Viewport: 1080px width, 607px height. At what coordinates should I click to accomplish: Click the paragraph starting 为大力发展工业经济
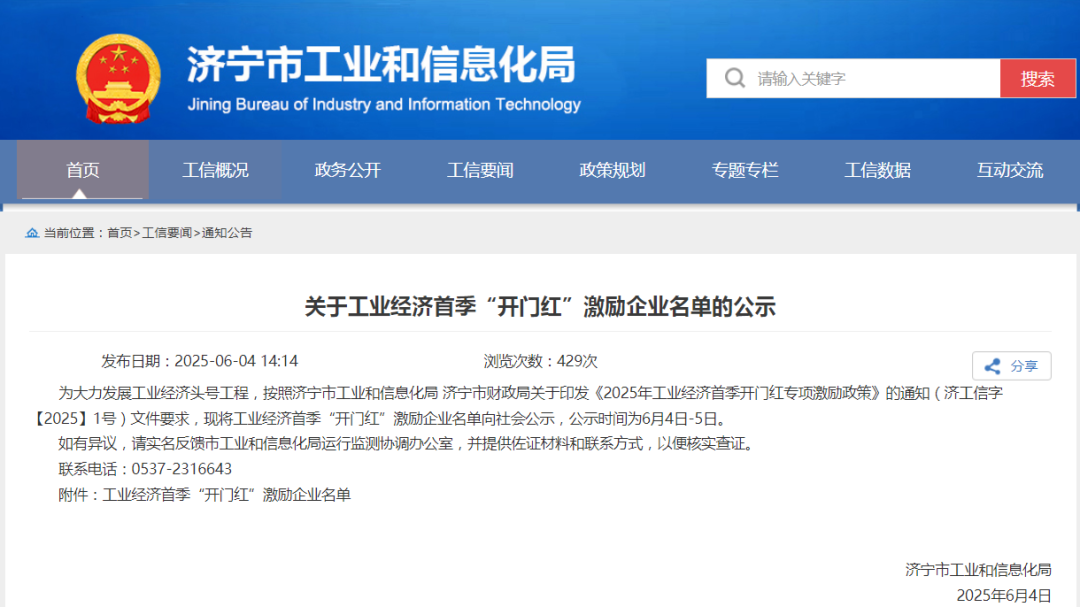518,406
